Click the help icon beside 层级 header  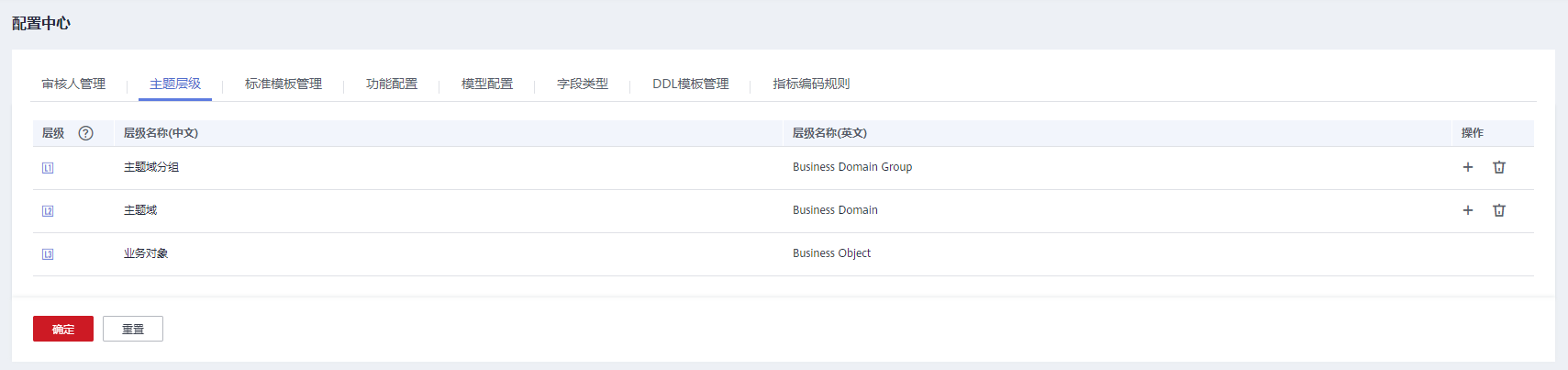click(x=85, y=133)
